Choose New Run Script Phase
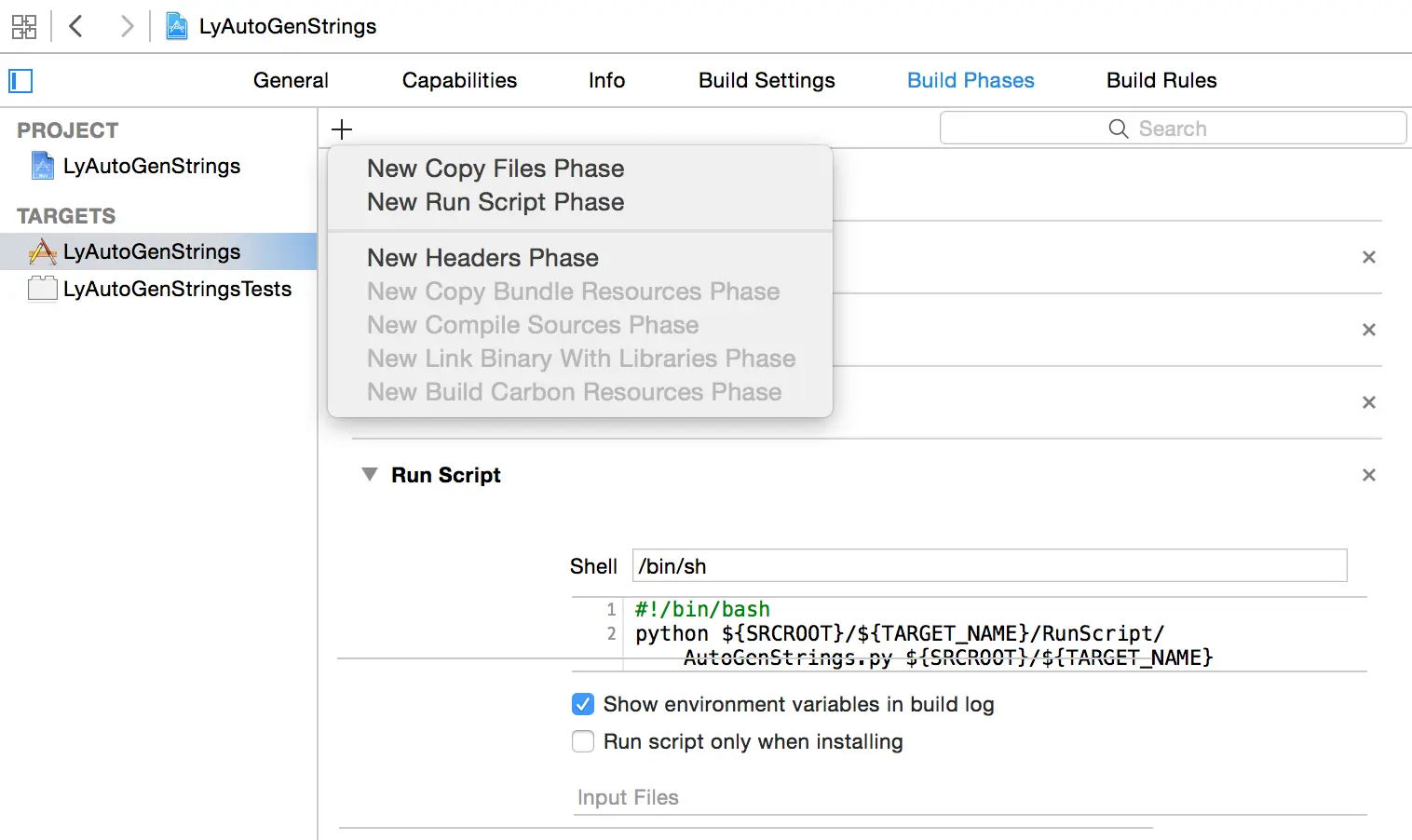 tap(496, 202)
